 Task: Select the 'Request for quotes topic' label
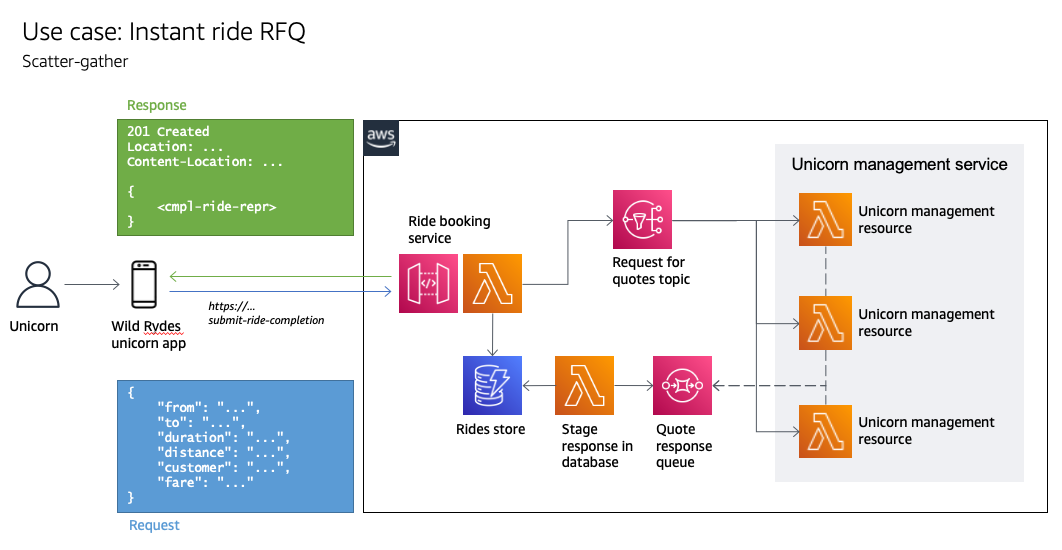[651, 270]
